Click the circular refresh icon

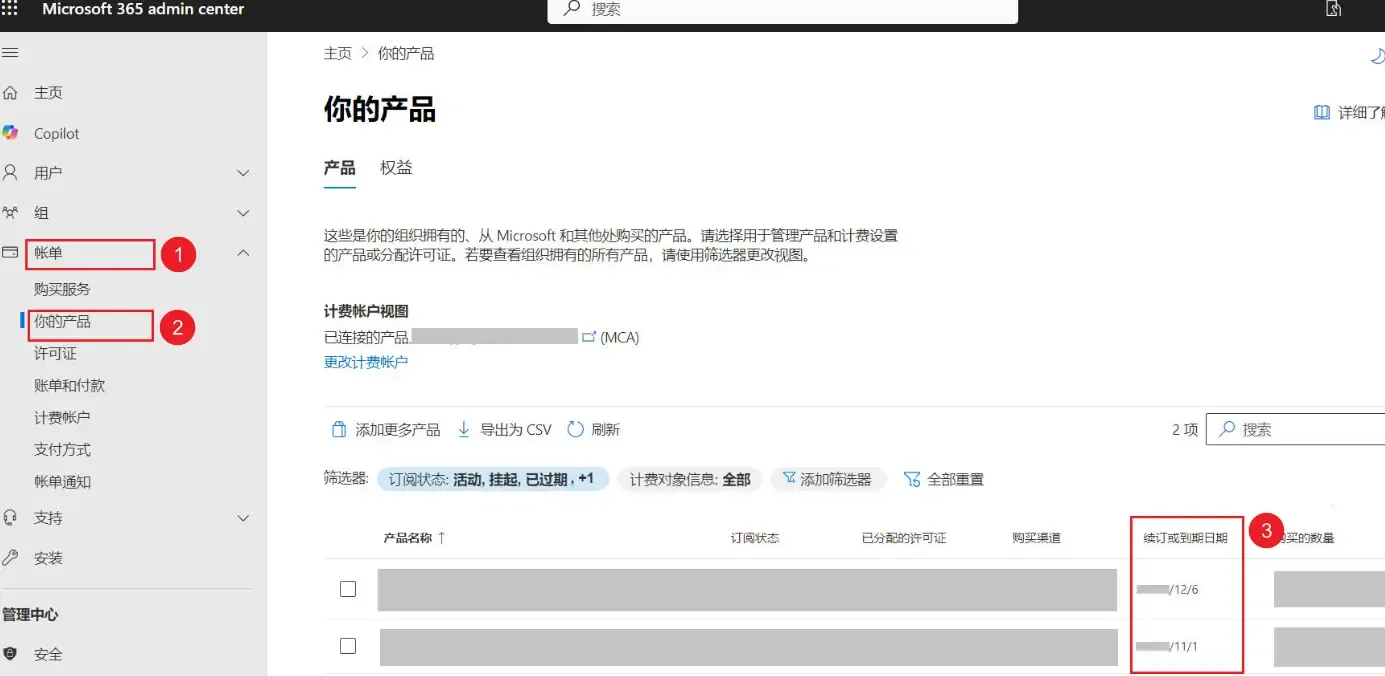(575, 430)
